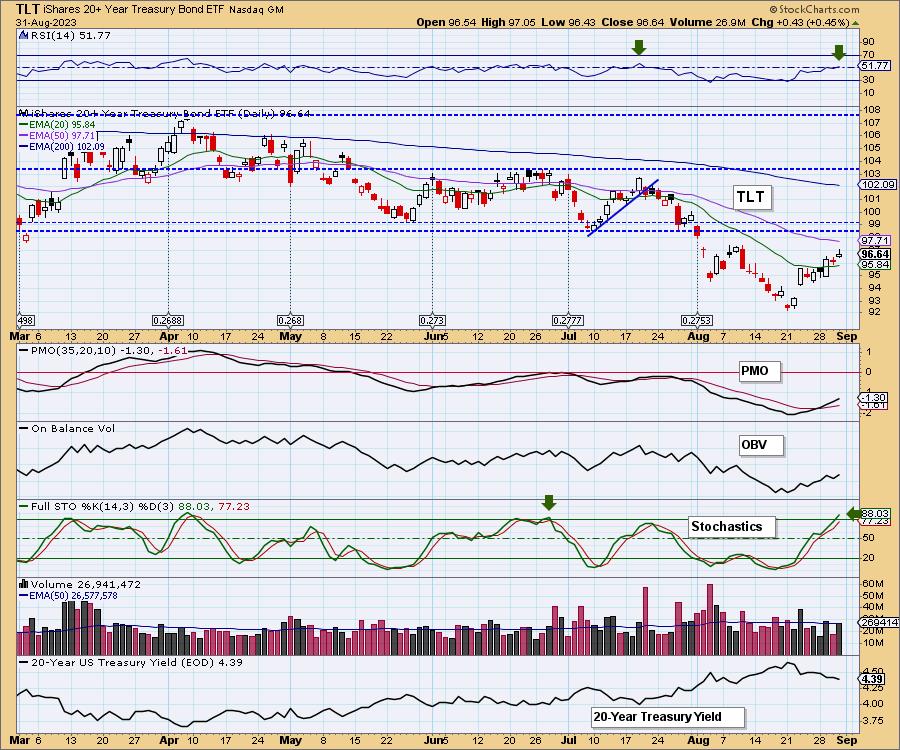Viewport: 900px width, 750px height.
Task: Click the Apr label on the bottom date axis
Action: (x=169, y=740)
